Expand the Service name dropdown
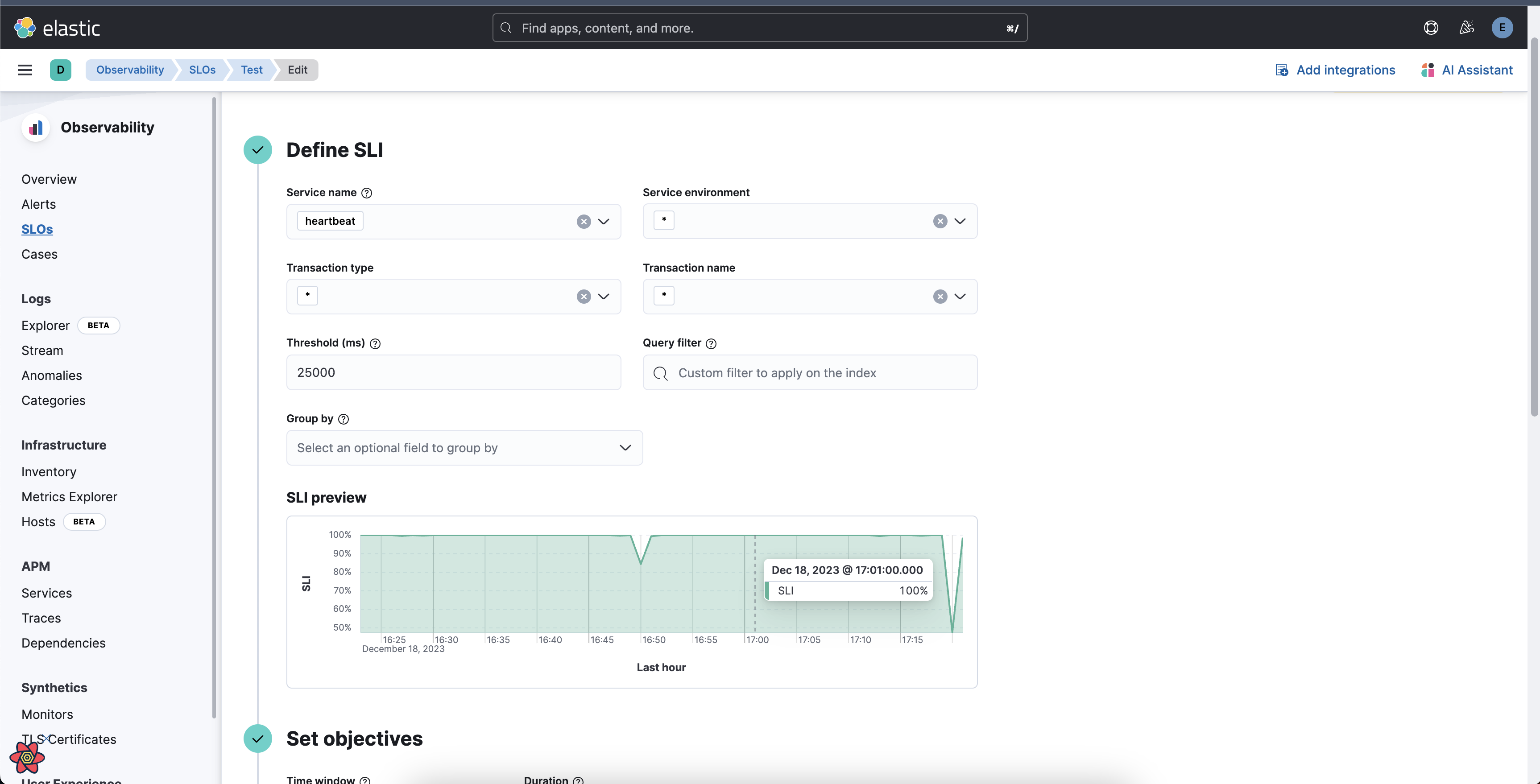 pyautogui.click(x=604, y=222)
